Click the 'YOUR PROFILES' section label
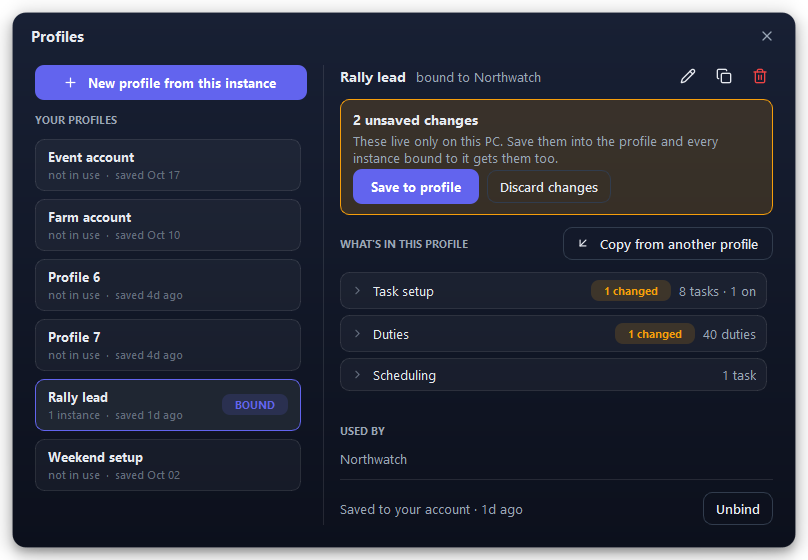This screenshot has width=808, height=560. tap(76, 120)
